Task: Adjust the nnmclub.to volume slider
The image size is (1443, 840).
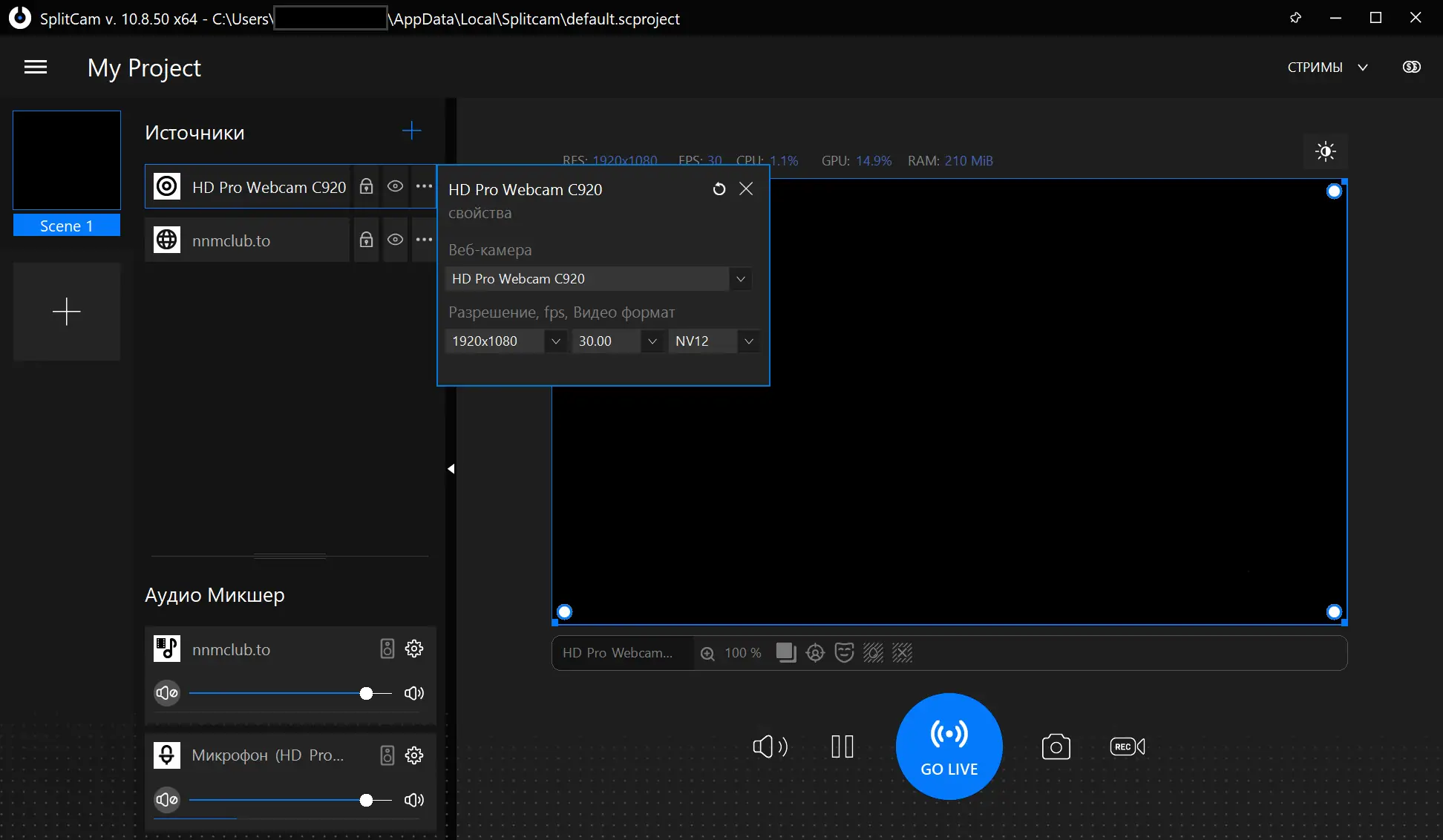Action: point(366,693)
